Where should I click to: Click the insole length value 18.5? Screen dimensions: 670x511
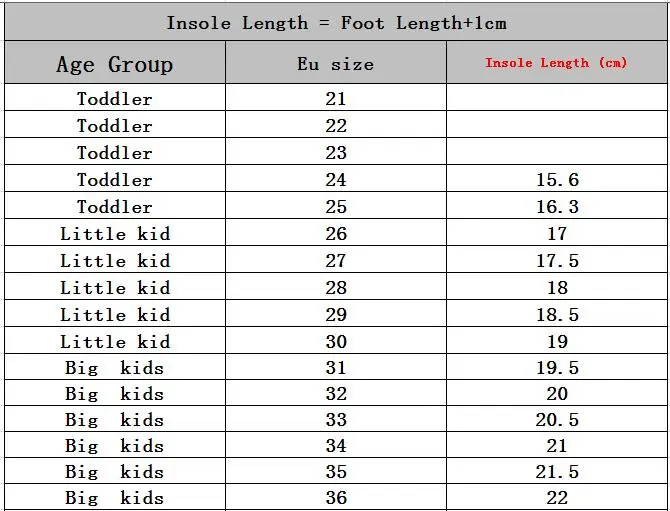[x=557, y=315]
